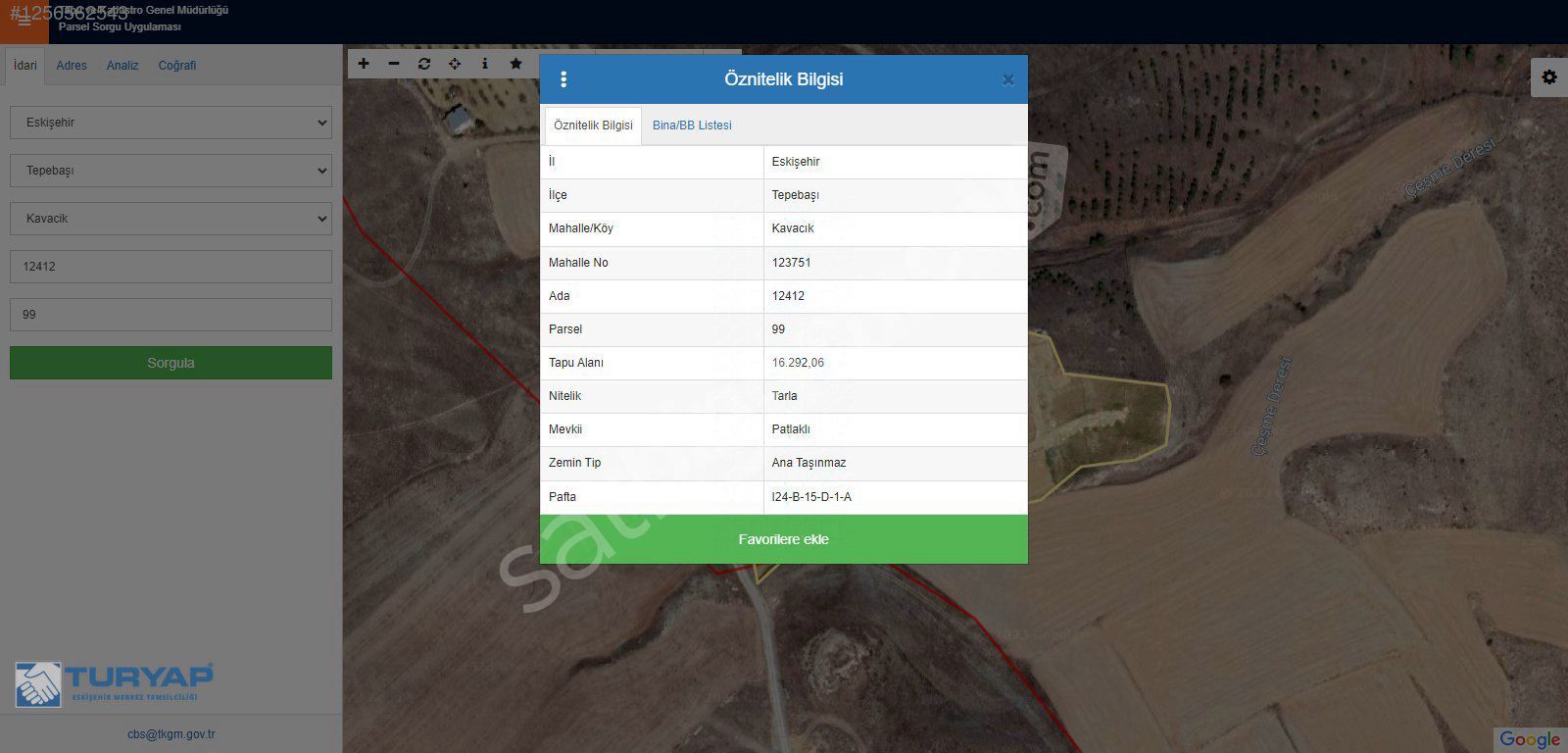Switch to the Adres tab
This screenshot has height=753, width=1568.
tap(72, 66)
